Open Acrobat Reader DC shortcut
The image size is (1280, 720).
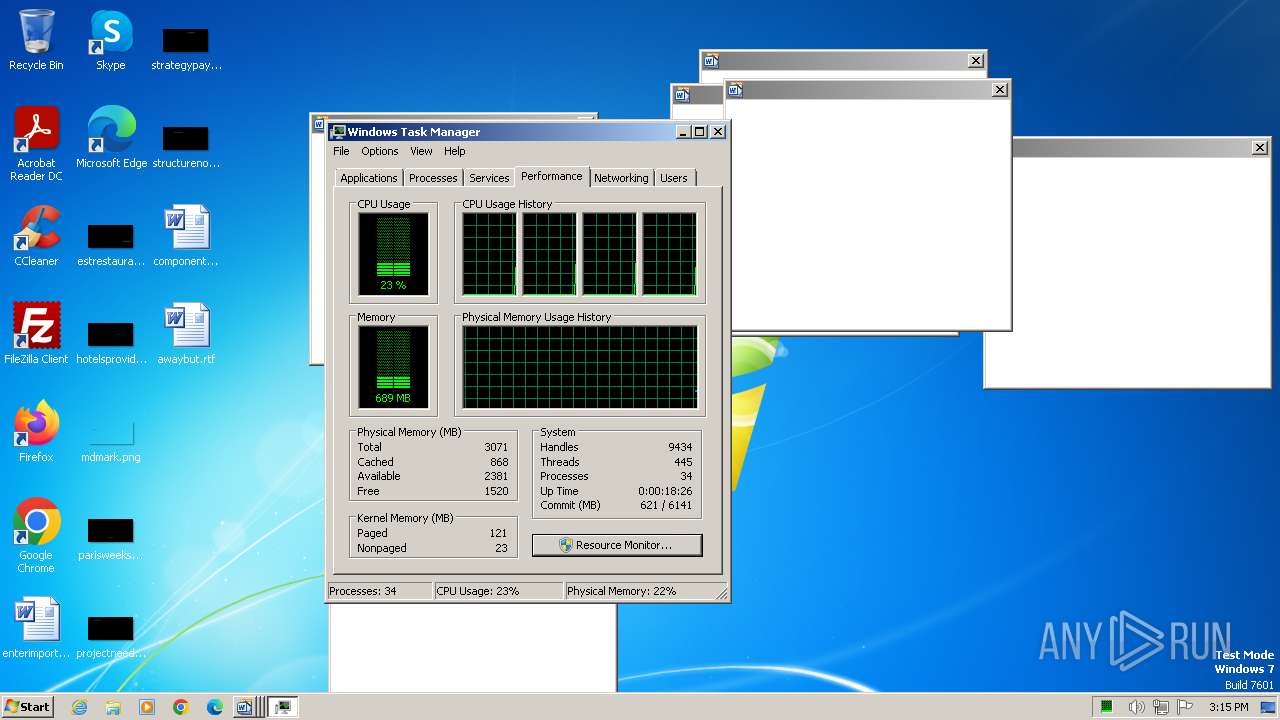pos(36,144)
